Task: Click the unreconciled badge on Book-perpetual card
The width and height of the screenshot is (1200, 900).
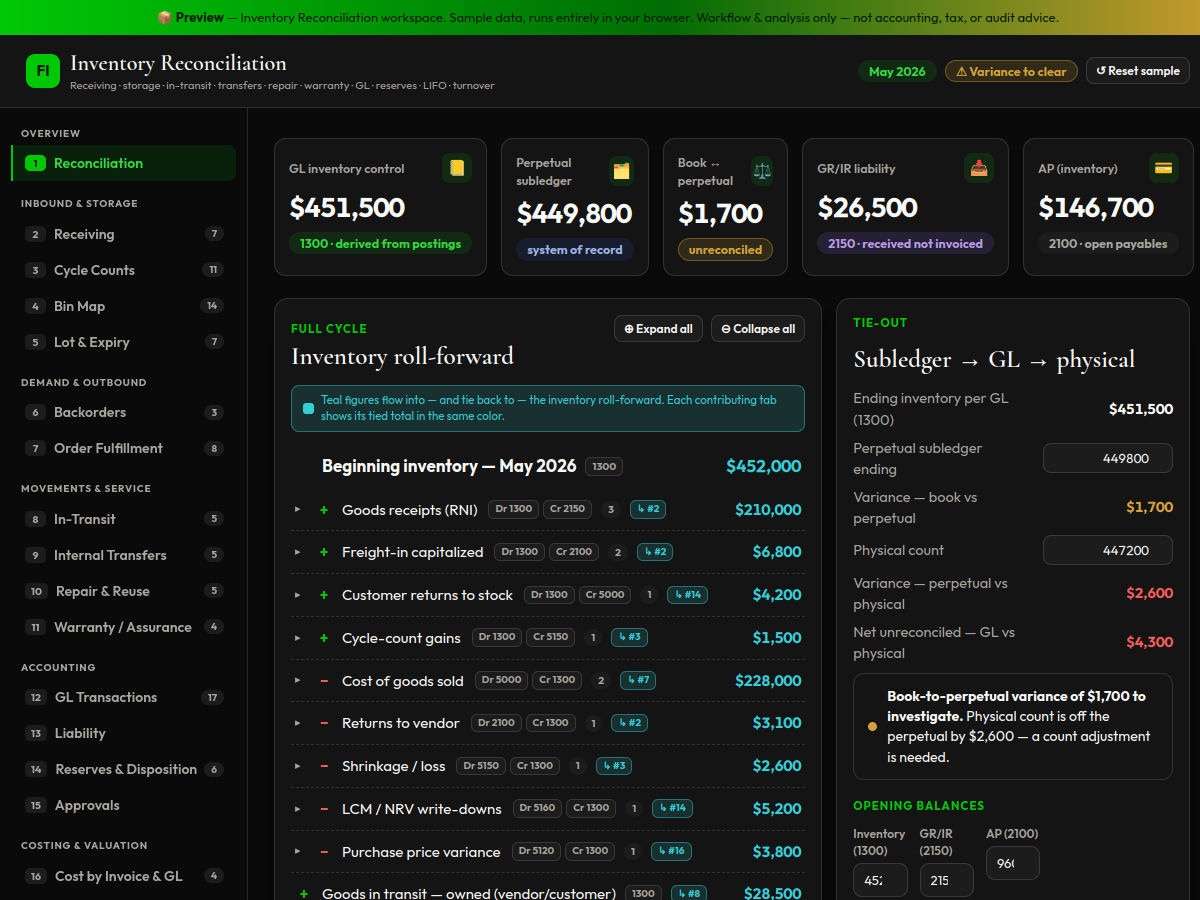Action: [x=725, y=250]
